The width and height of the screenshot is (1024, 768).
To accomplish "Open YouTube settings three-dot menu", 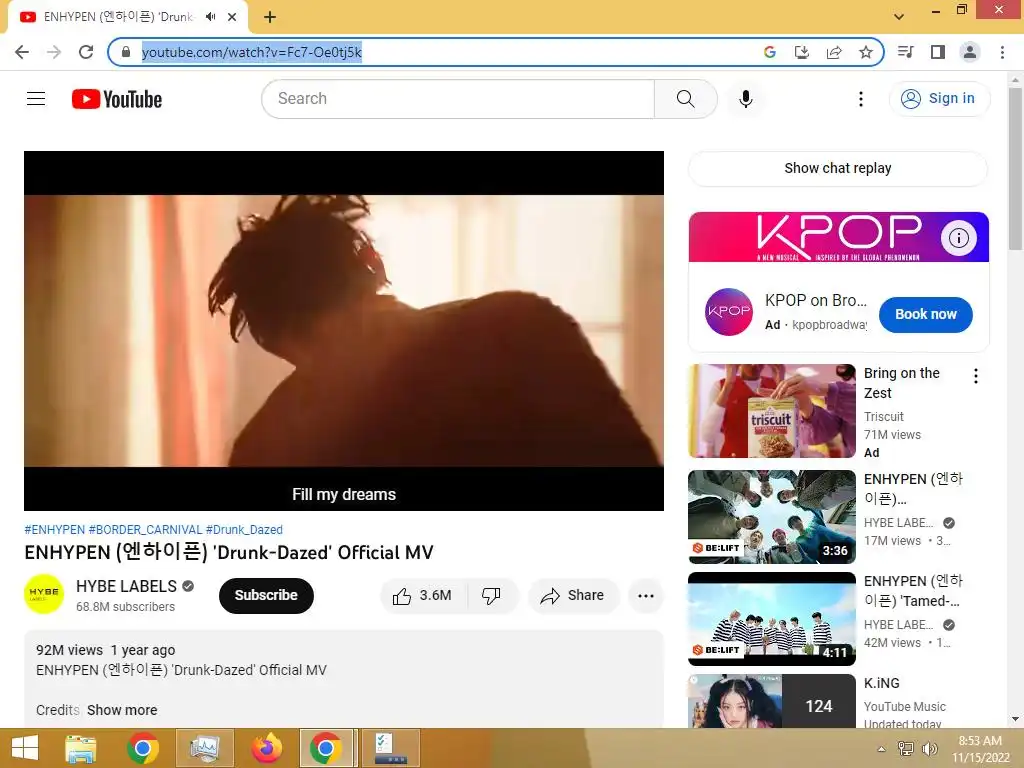I will tap(861, 99).
